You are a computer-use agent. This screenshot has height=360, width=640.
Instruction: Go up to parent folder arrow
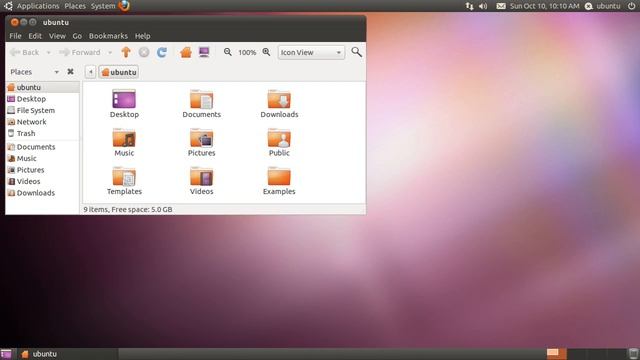(126, 52)
